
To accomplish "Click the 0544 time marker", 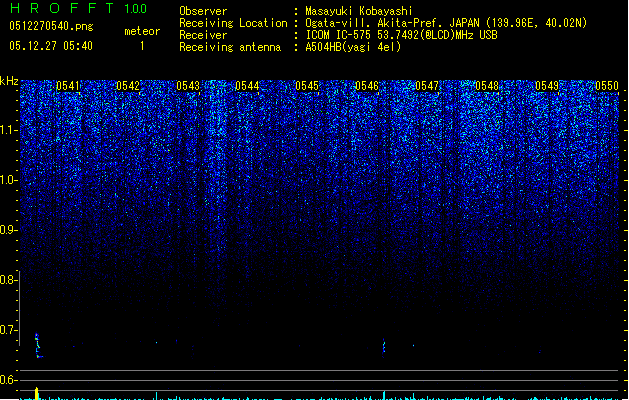I will click(247, 86).
